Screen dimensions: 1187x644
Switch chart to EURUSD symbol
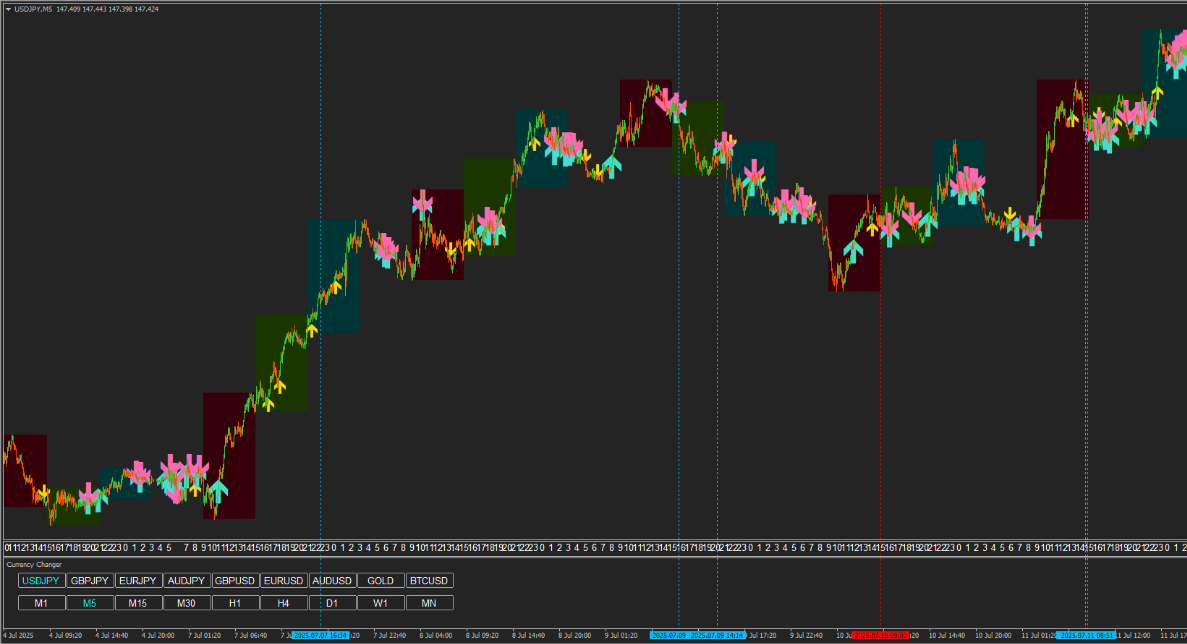[x=283, y=580]
